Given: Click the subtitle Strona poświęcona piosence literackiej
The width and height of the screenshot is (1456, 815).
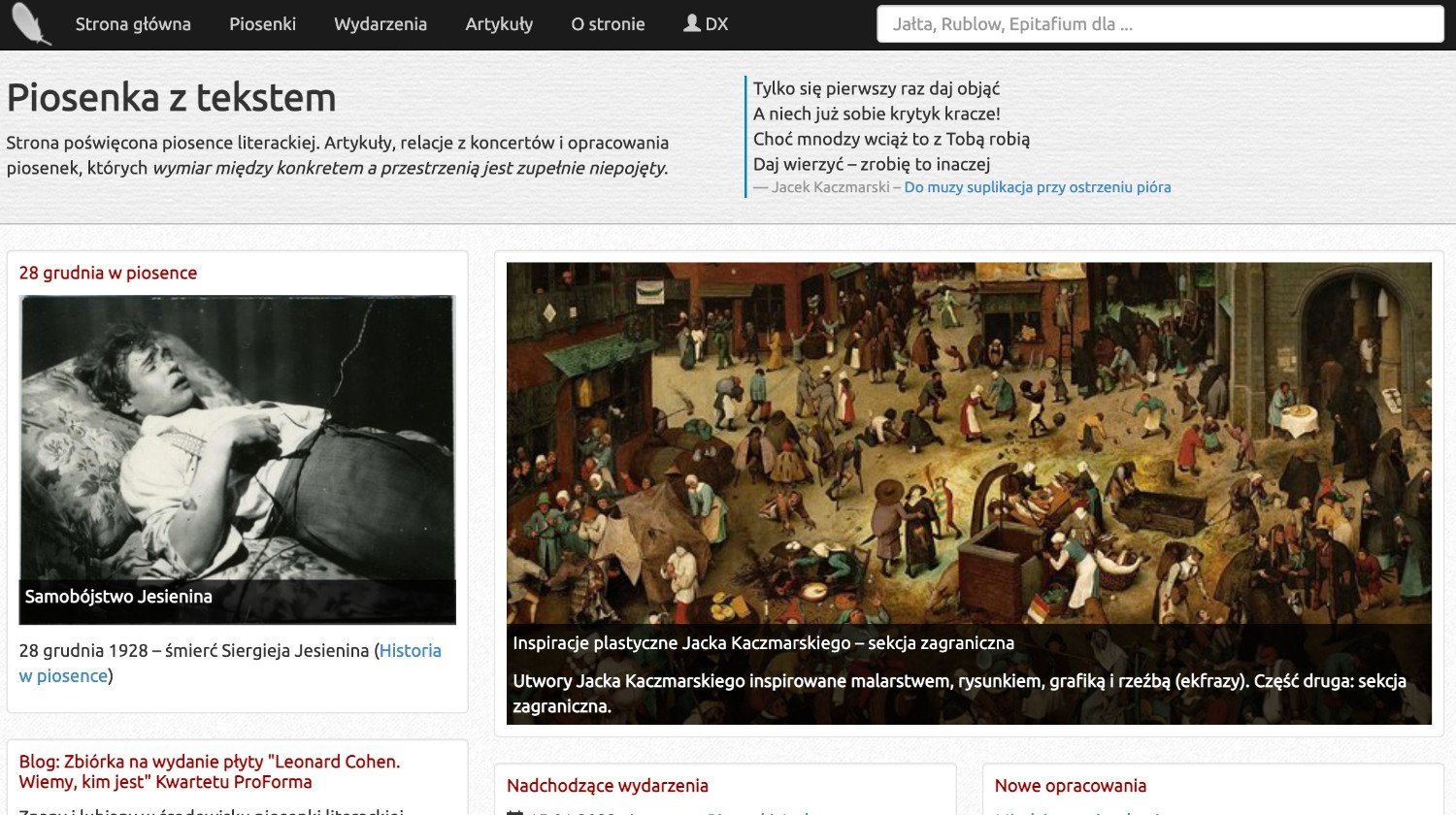Looking at the screenshot, I should [x=338, y=155].
